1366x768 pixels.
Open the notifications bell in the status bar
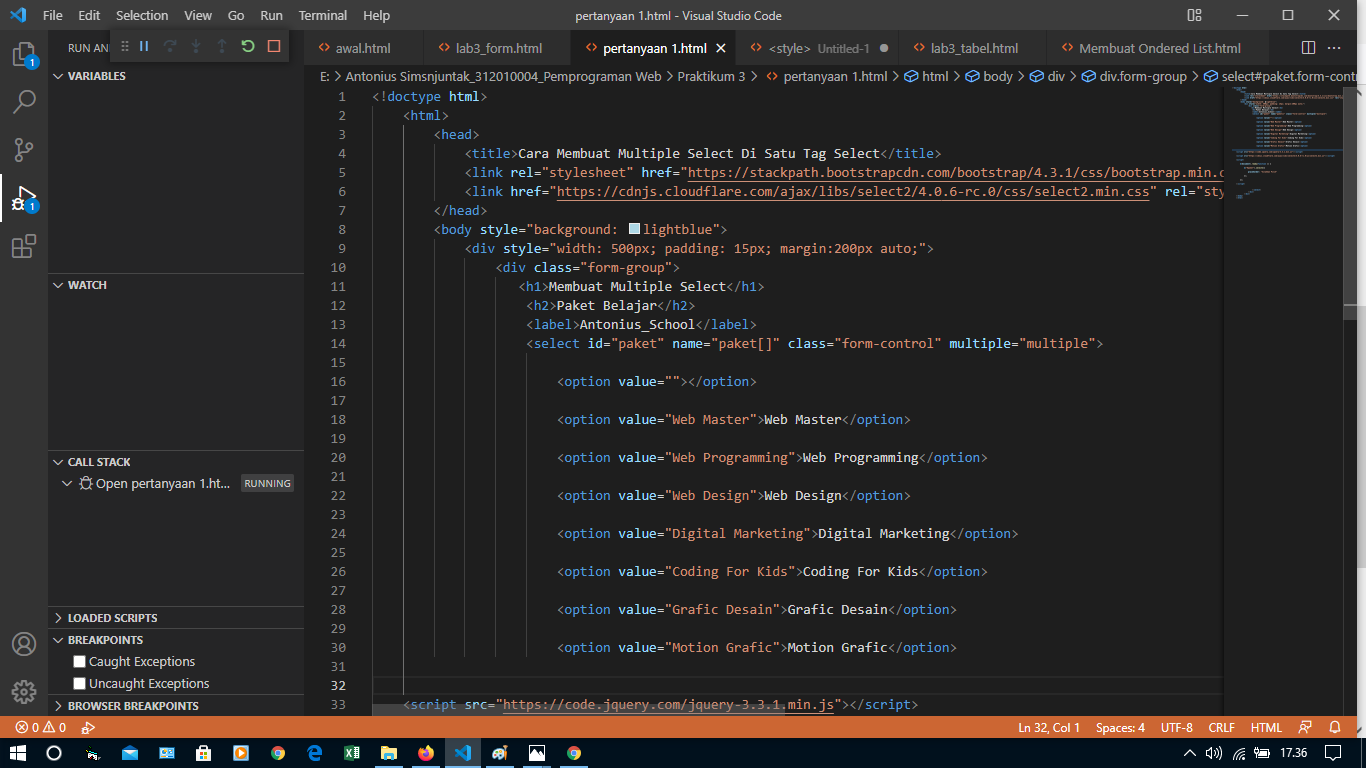click(1334, 727)
